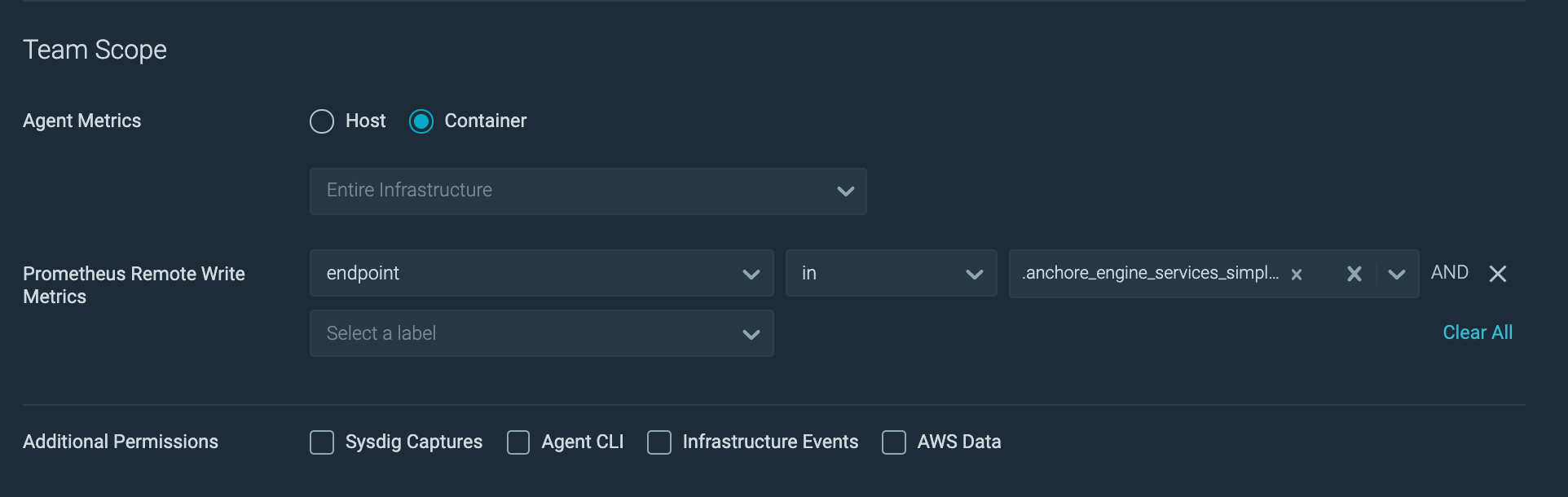Screen dimensions: 1568x497
Task: Click the chevron on the metrics values field
Action: point(1395,274)
